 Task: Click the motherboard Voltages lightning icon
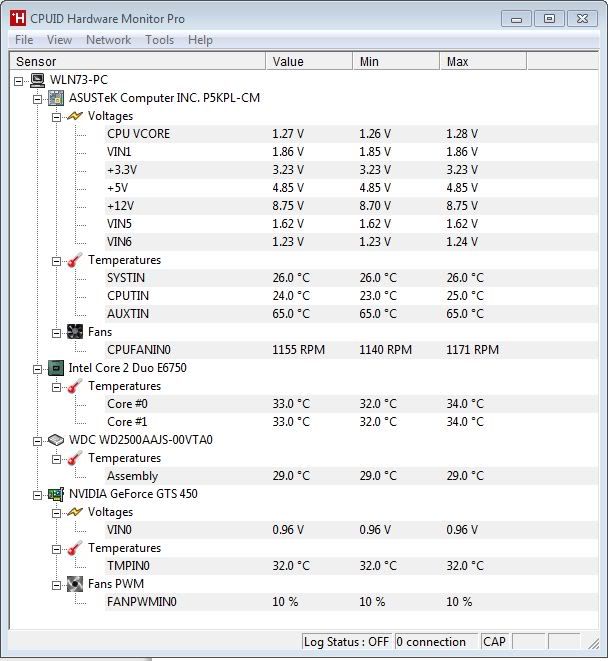coord(75,116)
